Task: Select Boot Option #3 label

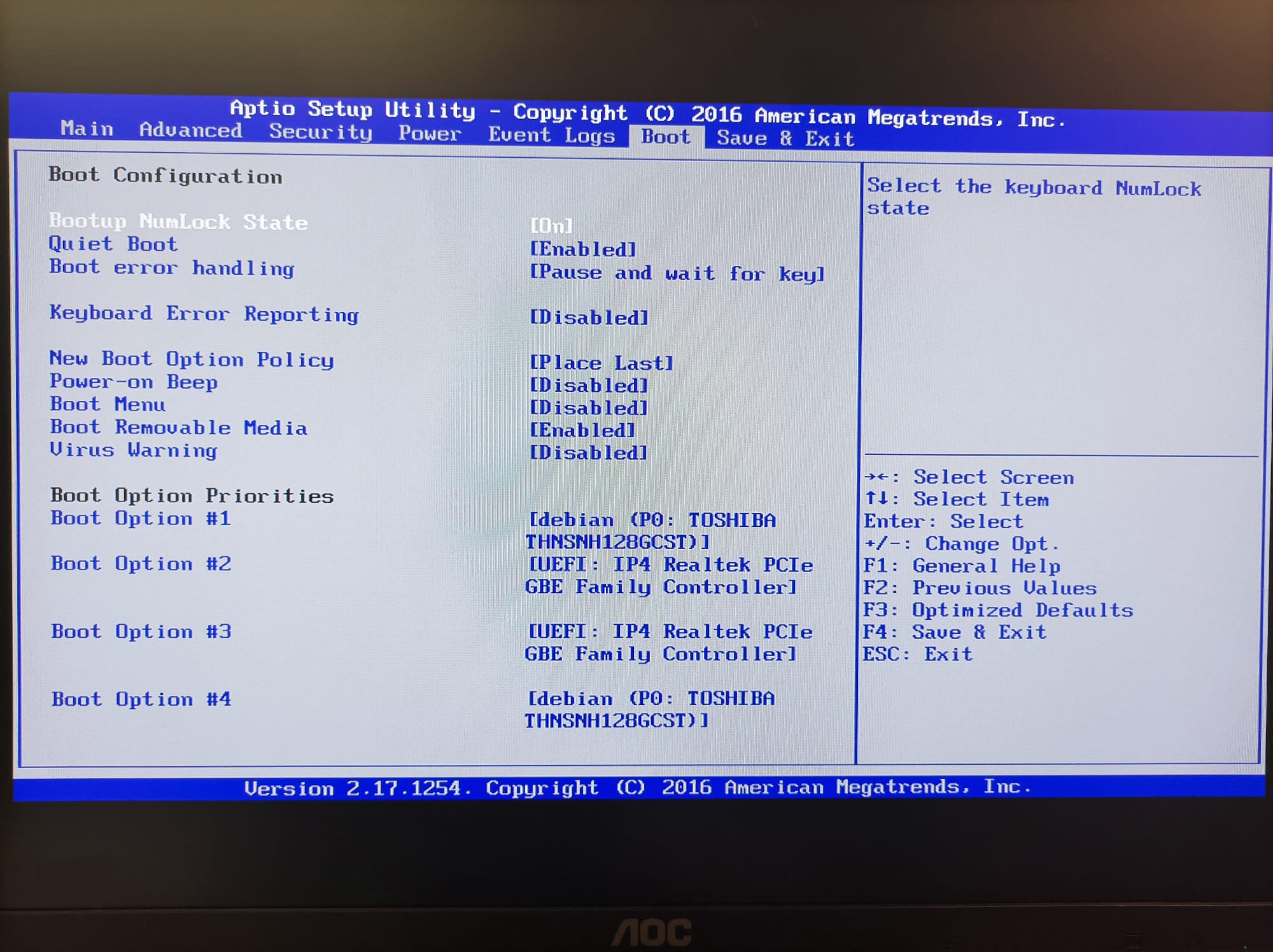Action: click(x=141, y=631)
